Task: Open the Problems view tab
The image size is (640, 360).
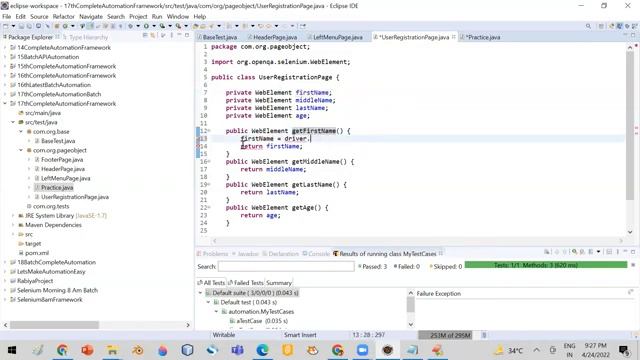Action: coord(213,253)
